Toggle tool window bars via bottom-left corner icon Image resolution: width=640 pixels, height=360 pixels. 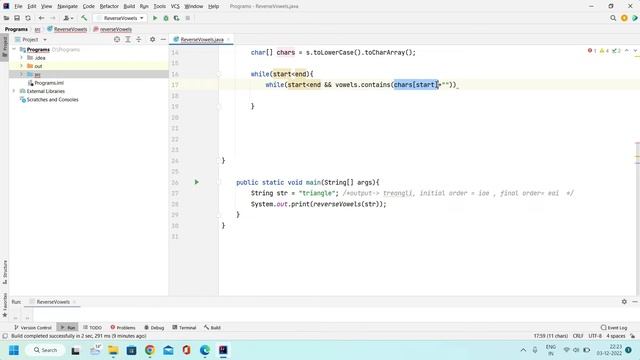(x=5, y=336)
